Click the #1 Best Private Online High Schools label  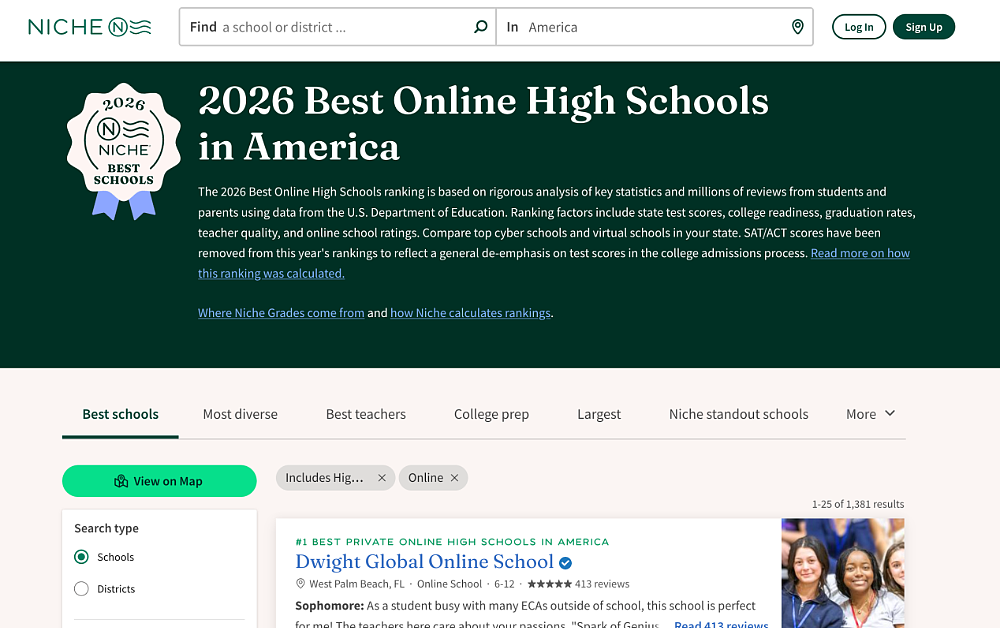coord(452,542)
